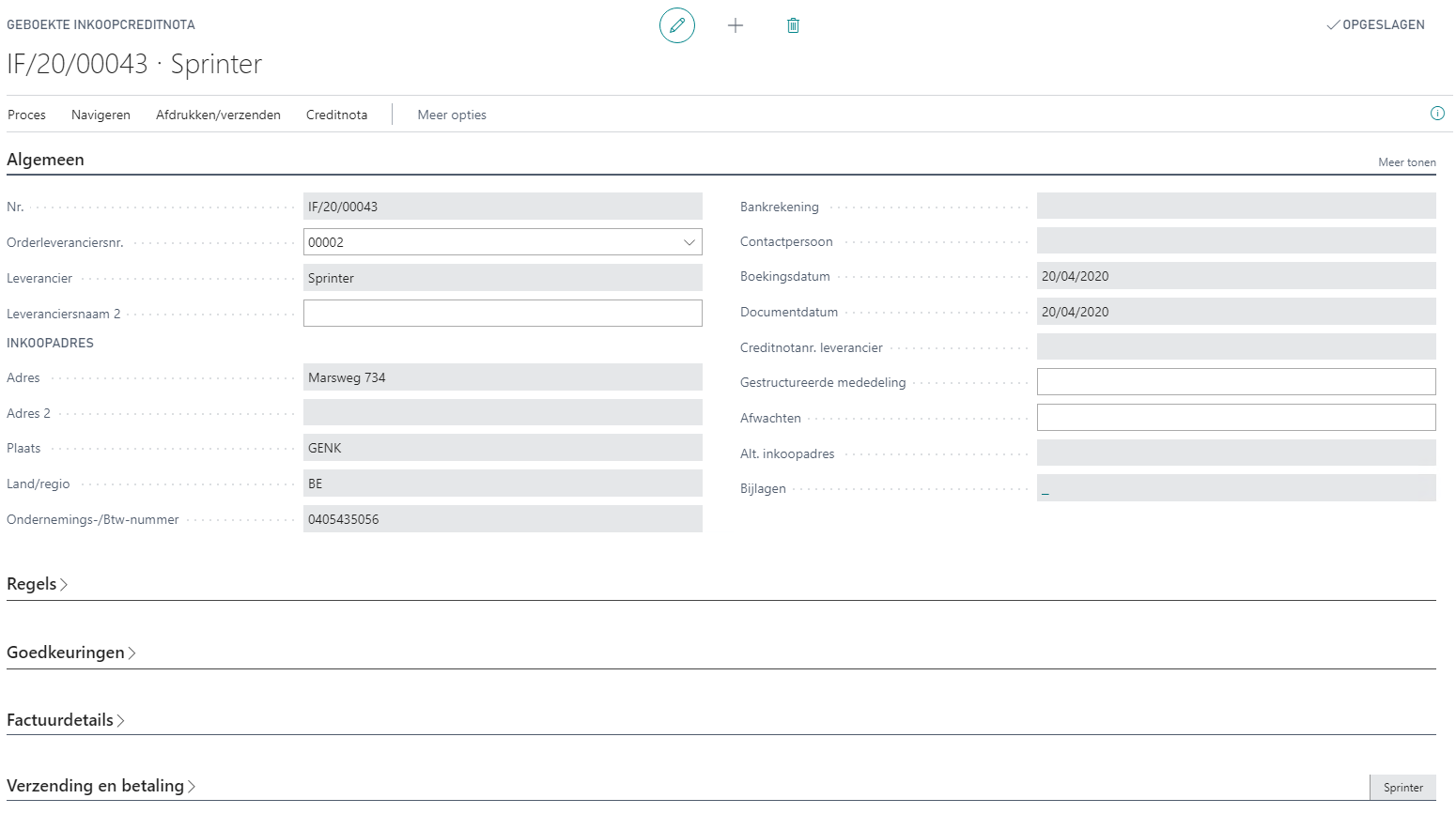Open the Creditnota menu
The image size is (1456, 814).
click(x=336, y=115)
